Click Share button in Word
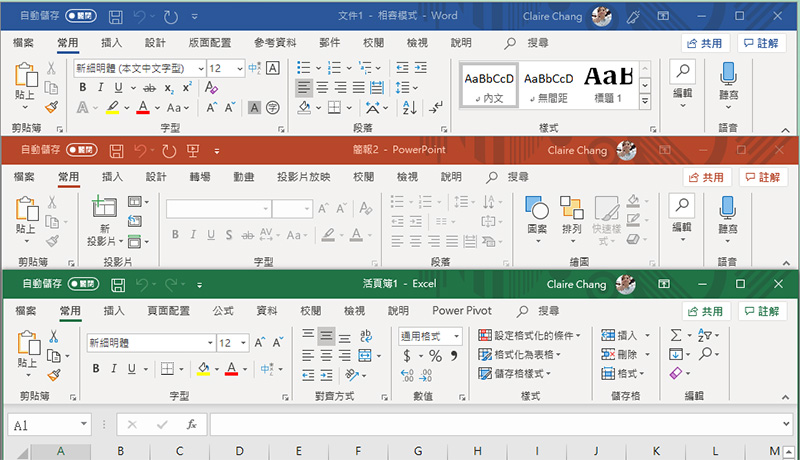The image size is (800, 460). [705, 43]
